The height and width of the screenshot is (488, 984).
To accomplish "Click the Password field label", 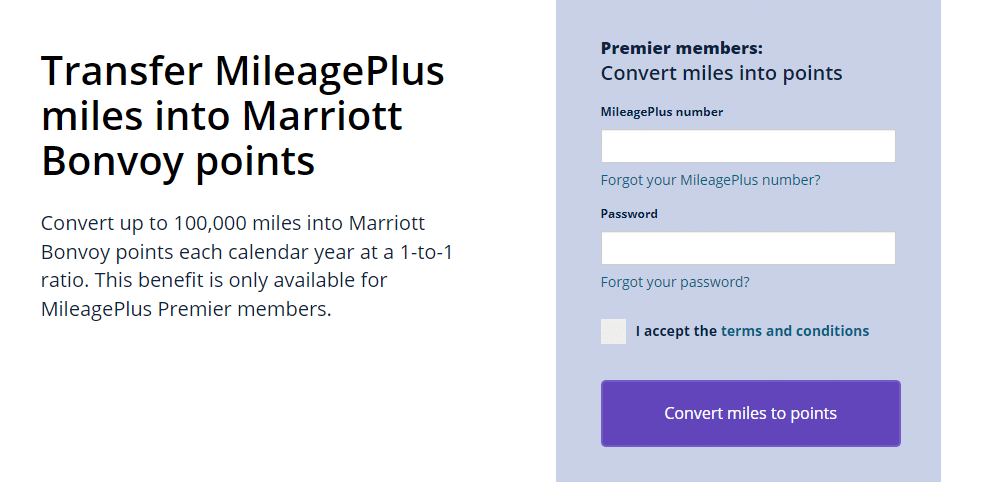I will 629,214.
